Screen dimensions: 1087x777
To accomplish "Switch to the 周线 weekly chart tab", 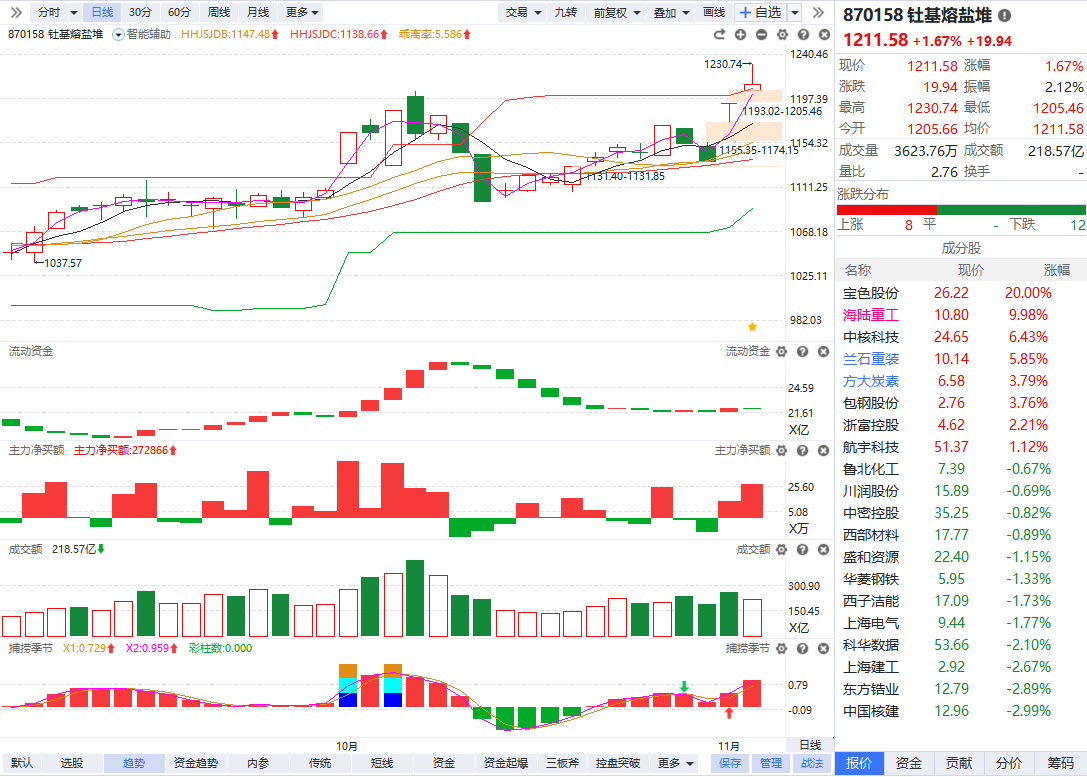I will pos(218,12).
